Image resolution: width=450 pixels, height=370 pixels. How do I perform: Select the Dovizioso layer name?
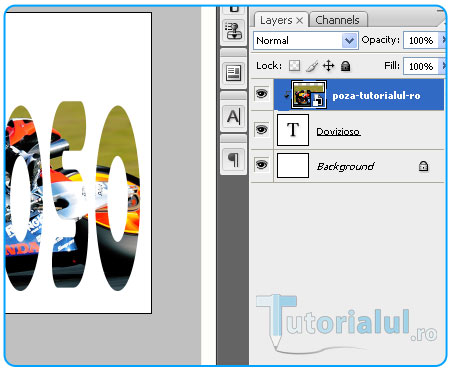[x=338, y=132]
